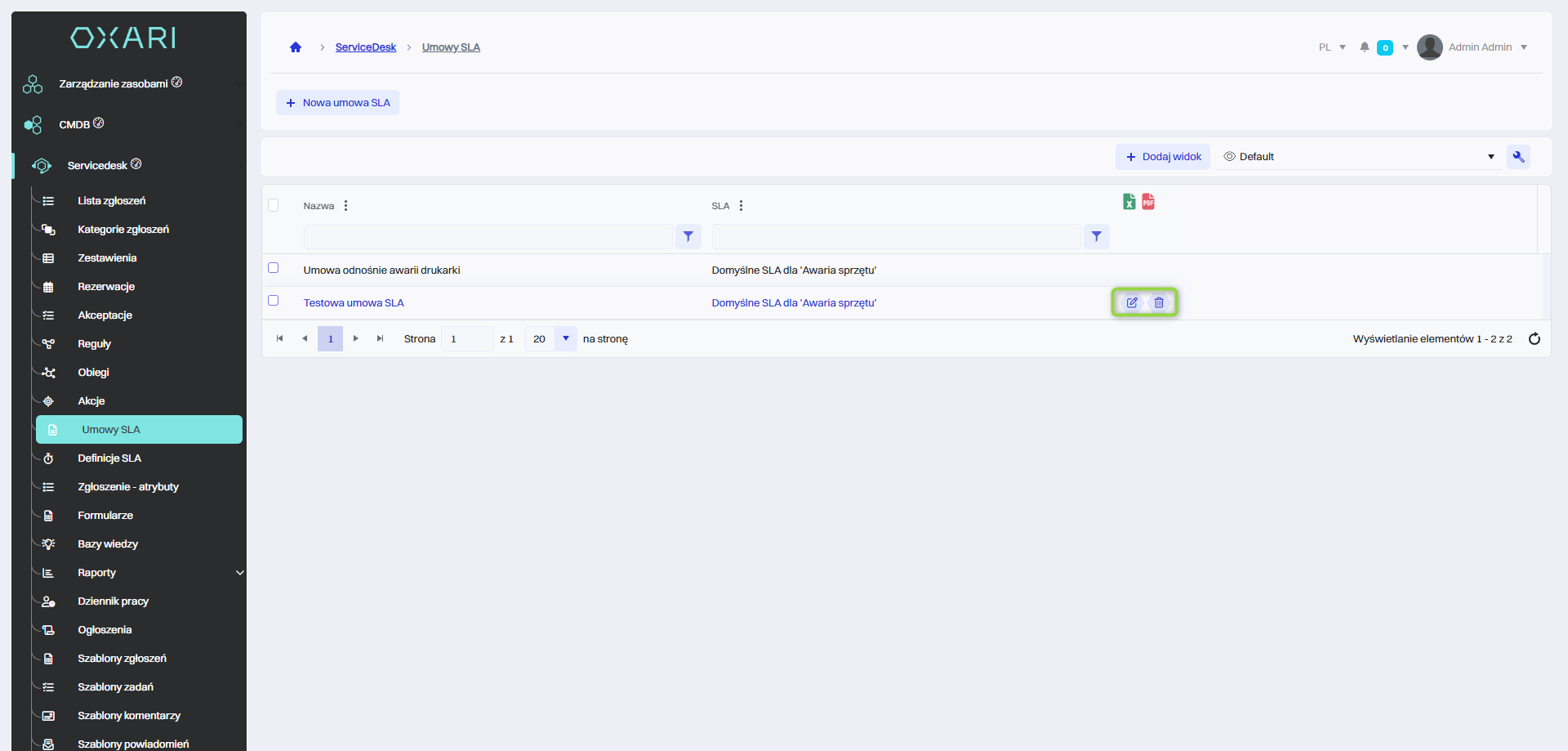Viewport: 1568px width, 751px height.
Task: Open view settings wrench icon
Action: [x=1518, y=157]
